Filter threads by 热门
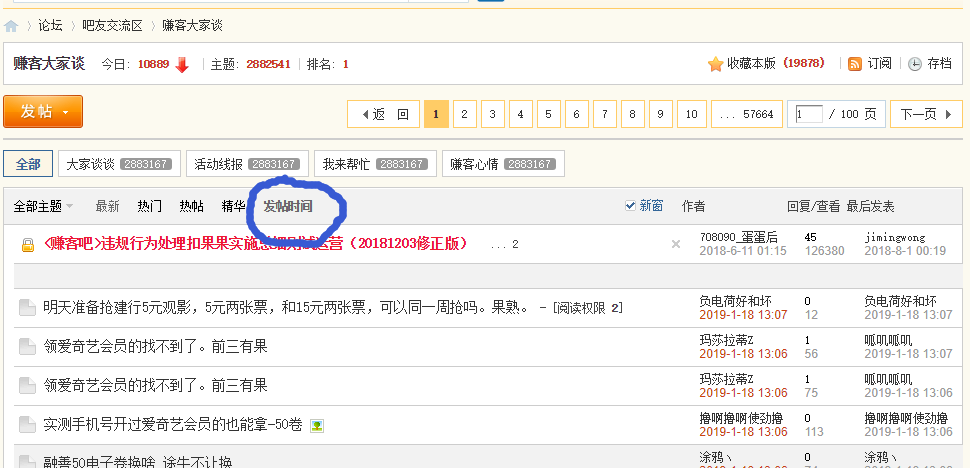The image size is (970, 468). click(150, 206)
